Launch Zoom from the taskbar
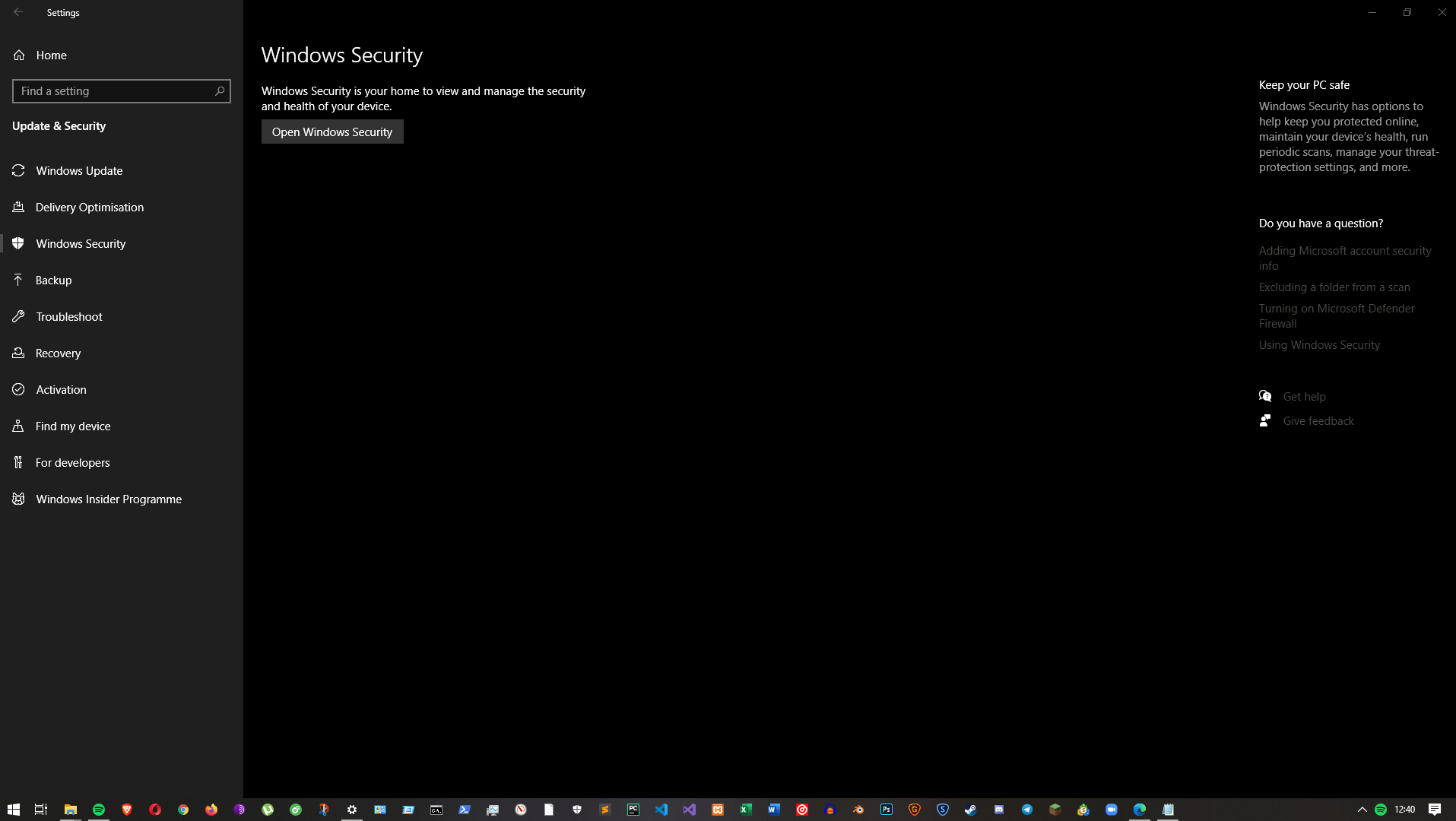Screen dimensions: 1456x821 pos(1111,810)
